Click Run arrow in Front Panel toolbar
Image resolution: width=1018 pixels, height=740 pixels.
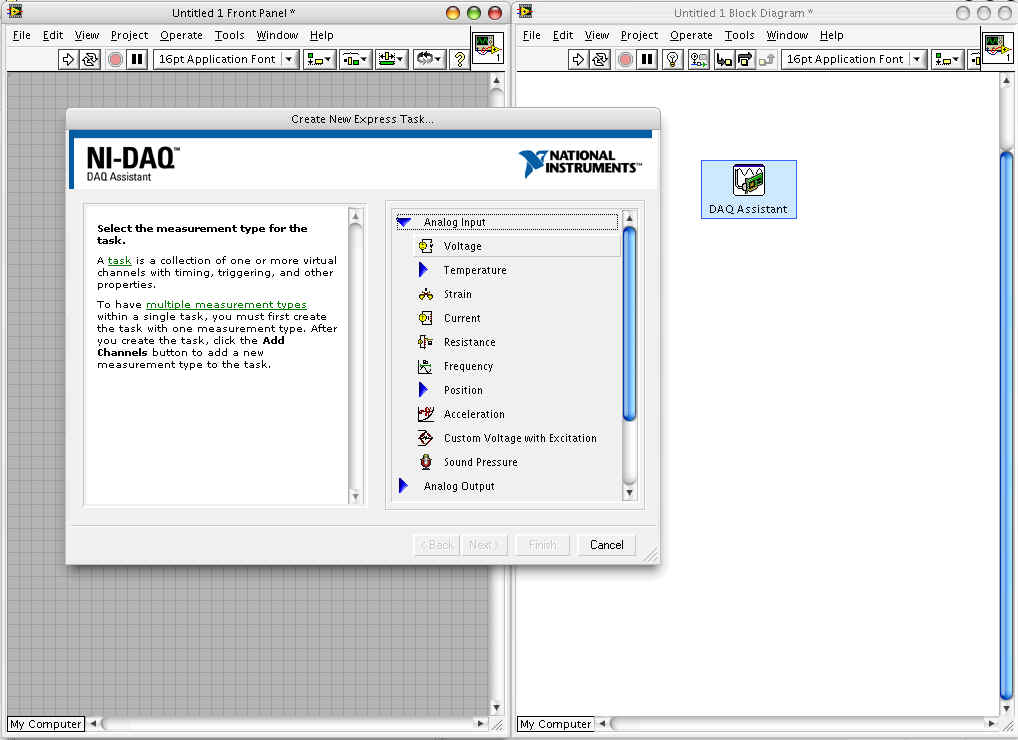coord(68,59)
